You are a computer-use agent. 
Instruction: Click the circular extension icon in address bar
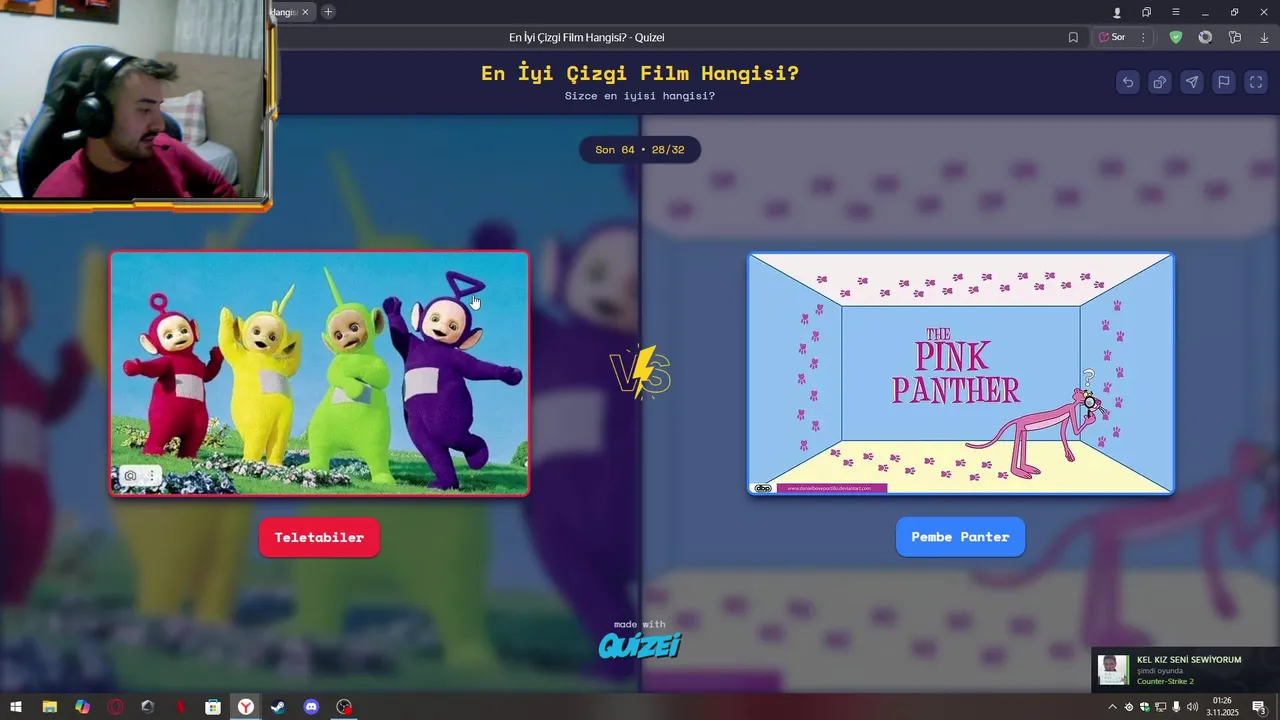click(x=1205, y=37)
